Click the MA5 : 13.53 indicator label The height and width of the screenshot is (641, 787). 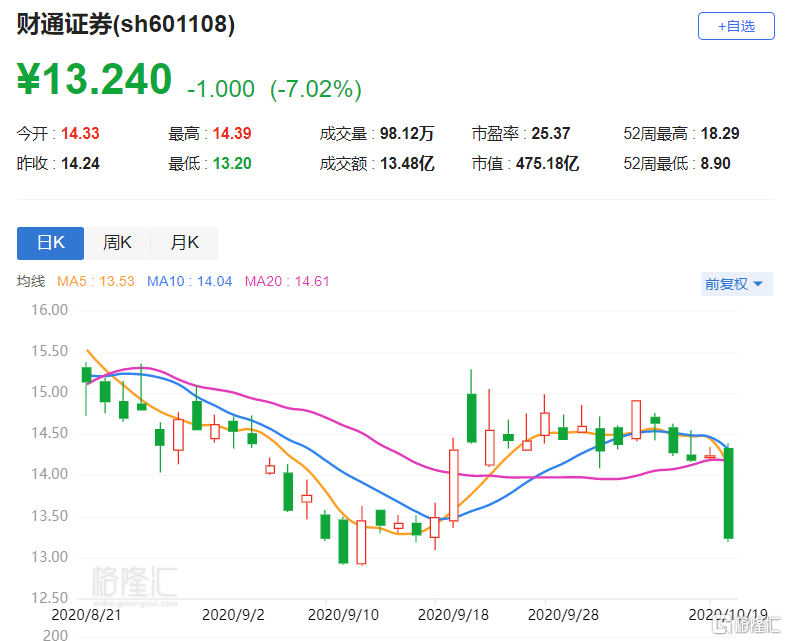[96, 281]
